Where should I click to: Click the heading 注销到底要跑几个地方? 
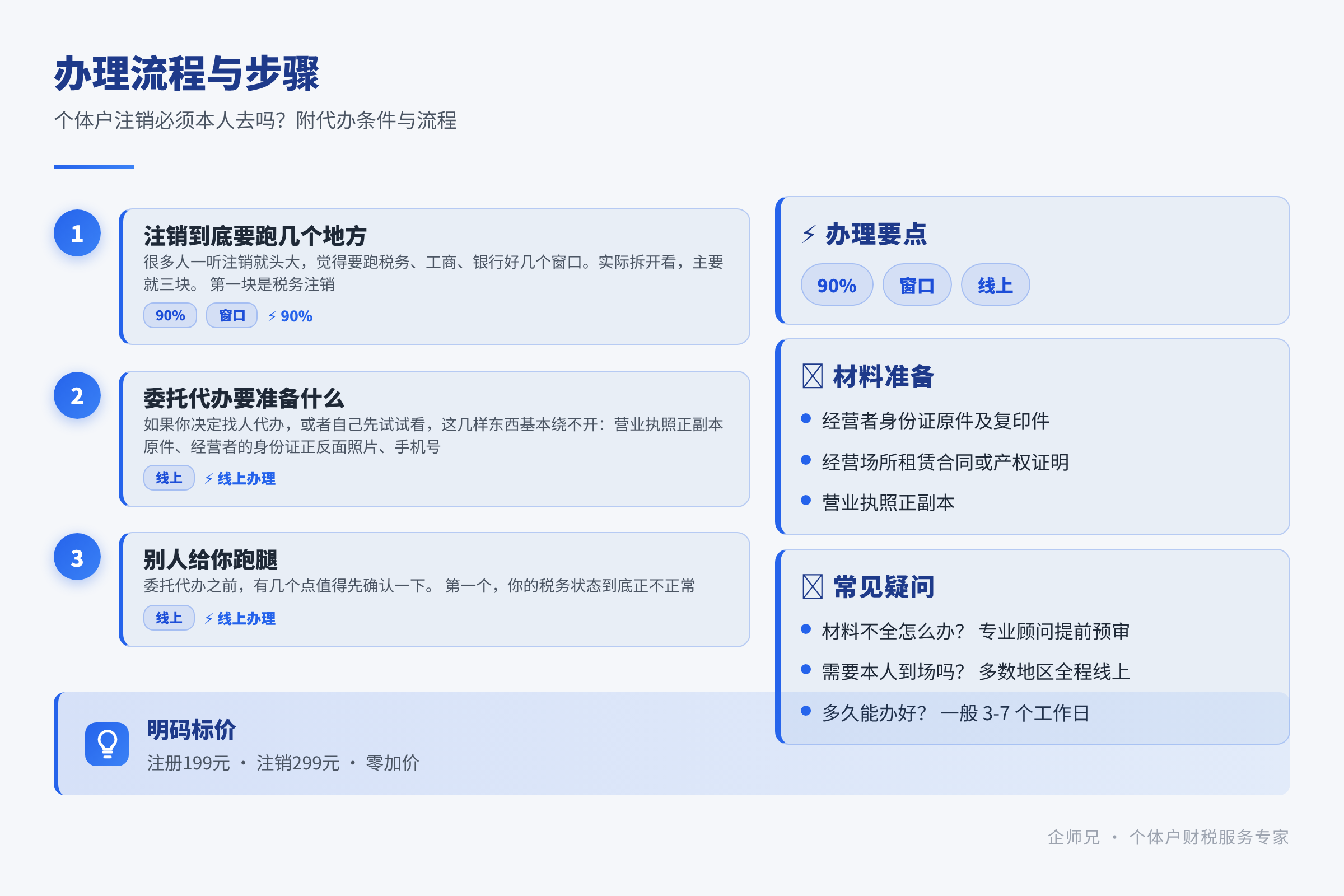click(255, 235)
